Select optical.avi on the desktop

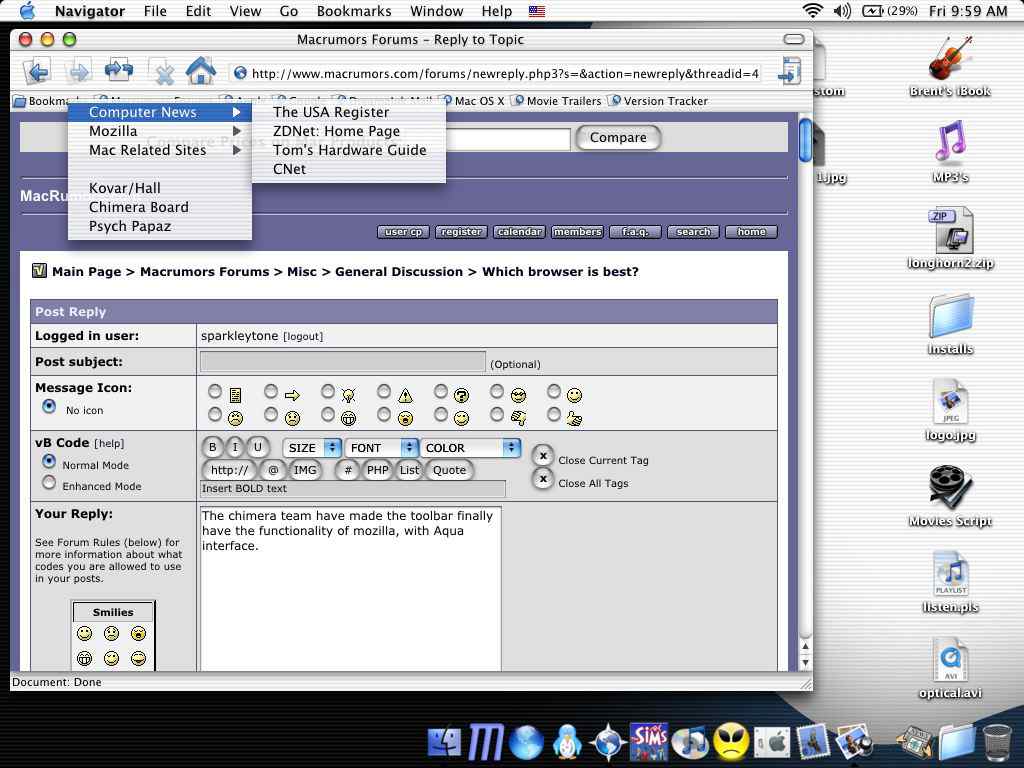coord(950,669)
